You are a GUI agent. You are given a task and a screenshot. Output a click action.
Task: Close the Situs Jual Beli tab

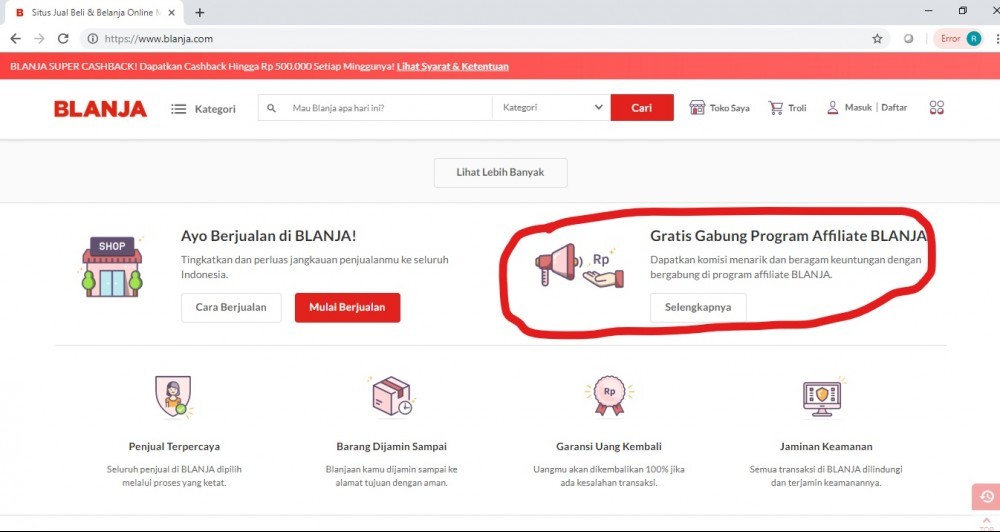[172, 13]
